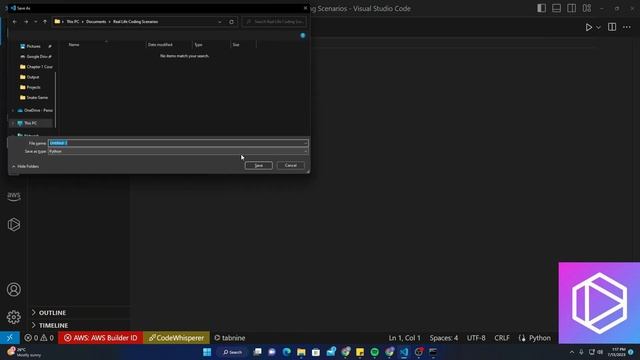Go up one folder level in dialog
This screenshot has width=640, height=360.
pos(45,22)
